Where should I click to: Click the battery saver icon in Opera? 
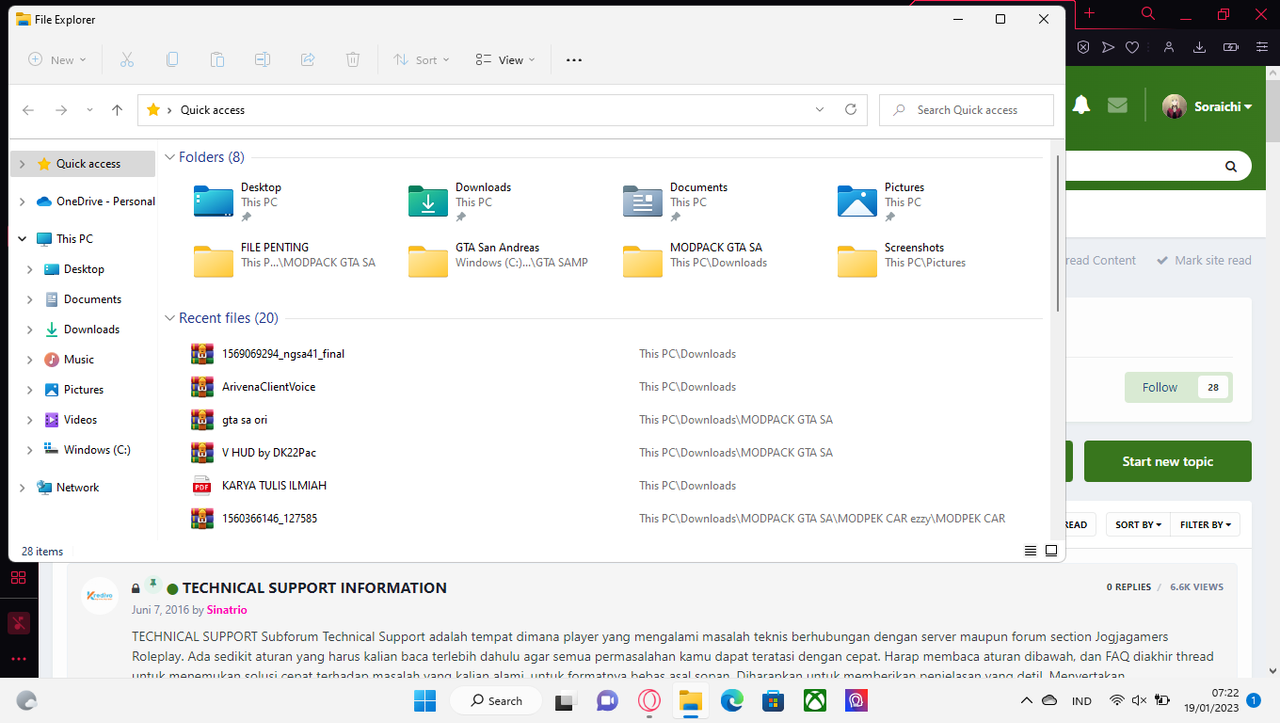[x=1231, y=47]
